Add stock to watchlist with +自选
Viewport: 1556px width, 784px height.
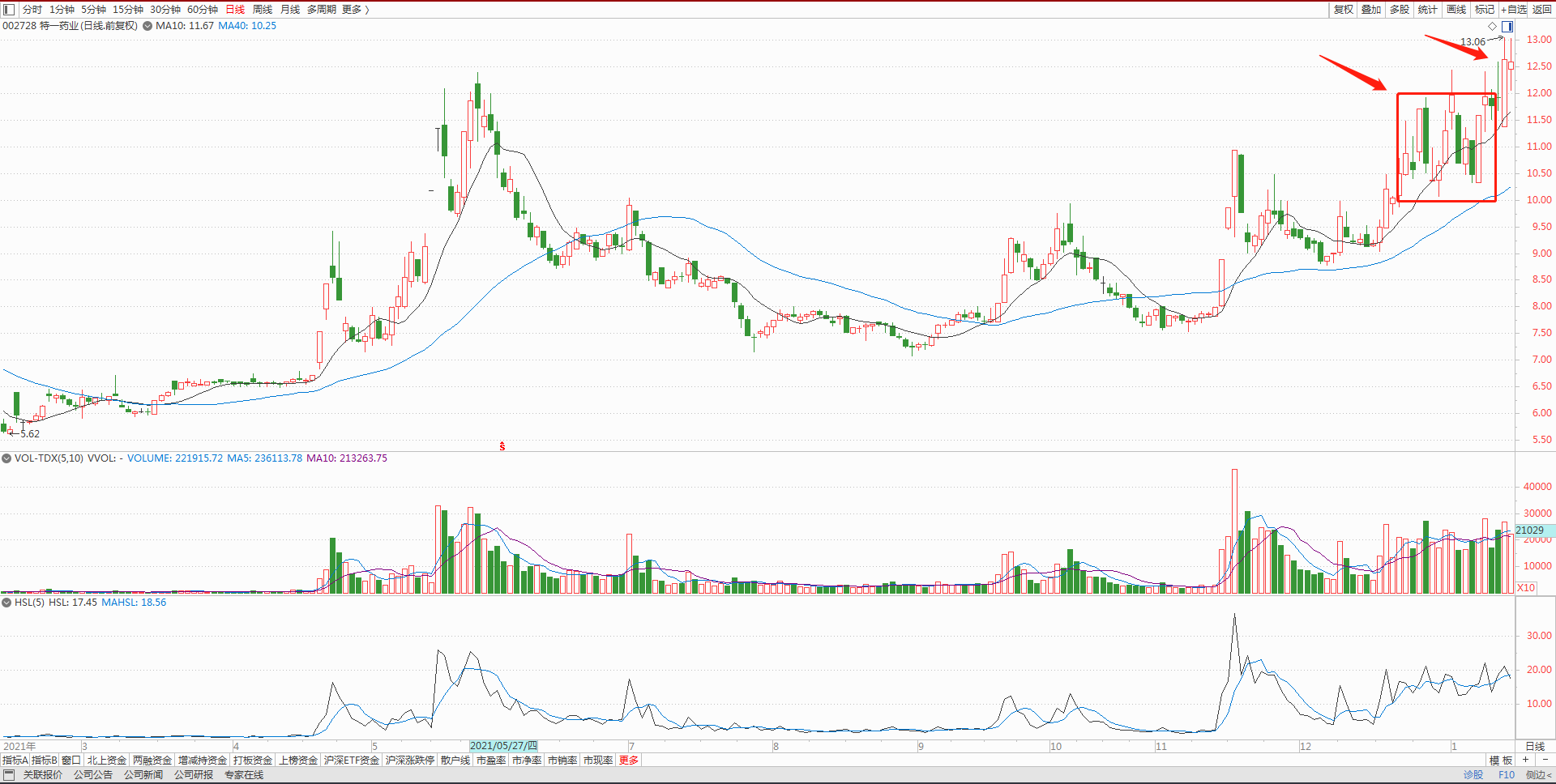(1514, 10)
